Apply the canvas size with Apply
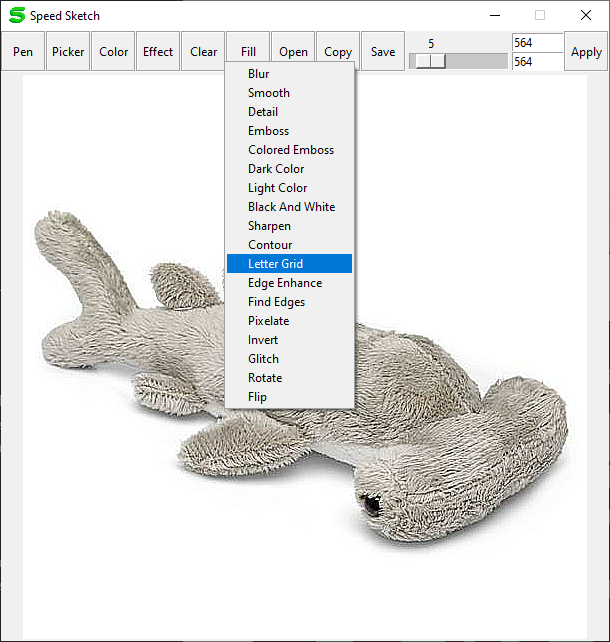This screenshot has width=610, height=642. [x=586, y=52]
